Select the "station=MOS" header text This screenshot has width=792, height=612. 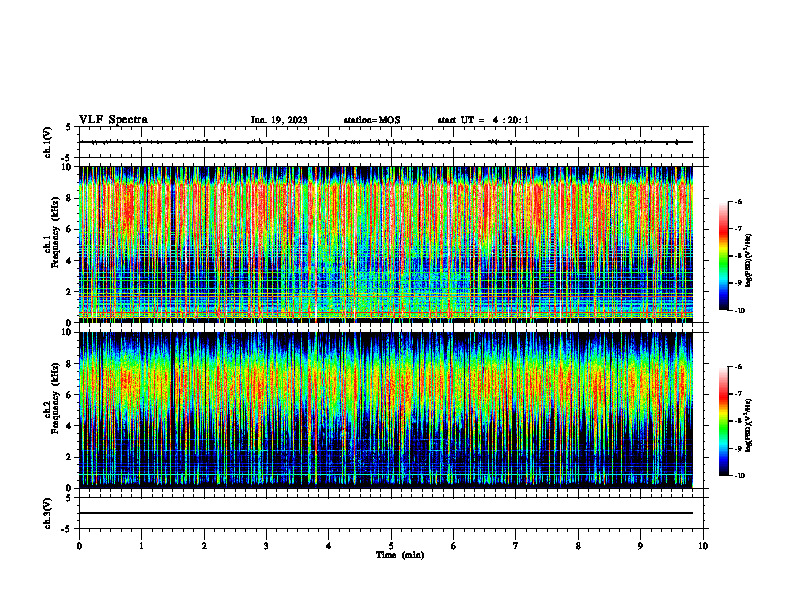coord(372,120)
